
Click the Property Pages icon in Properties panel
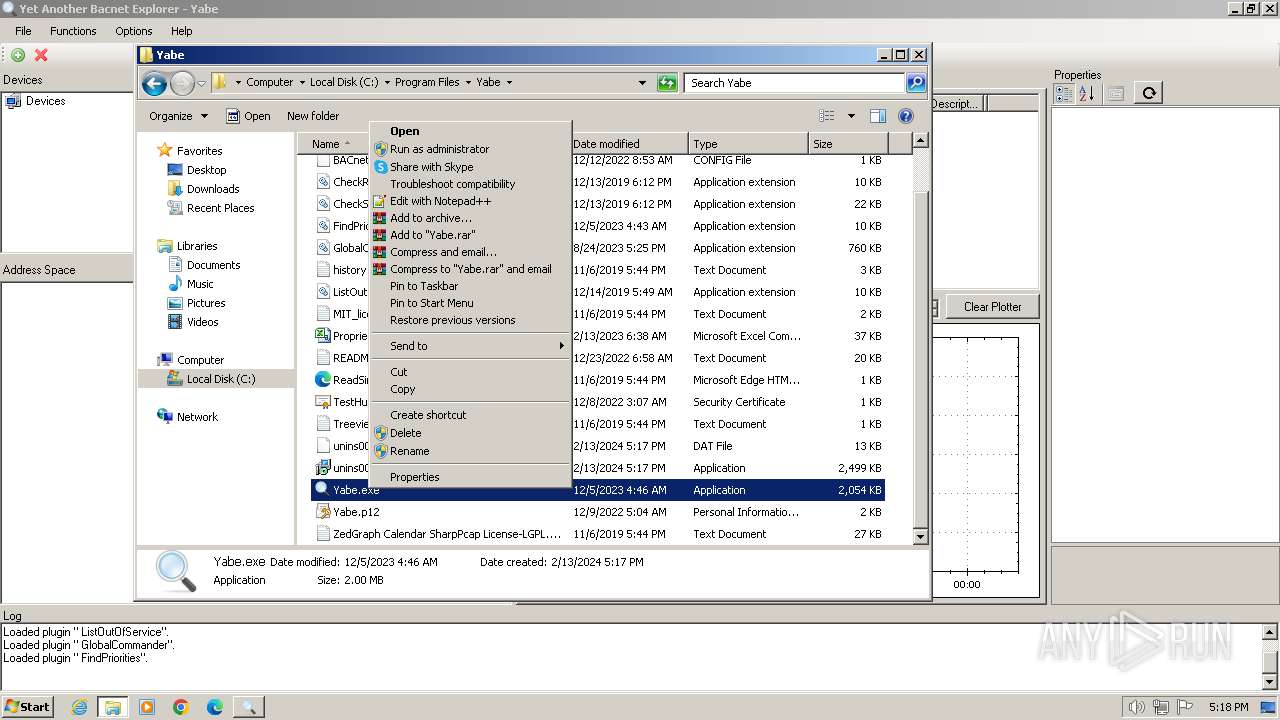pos(1116,93)
